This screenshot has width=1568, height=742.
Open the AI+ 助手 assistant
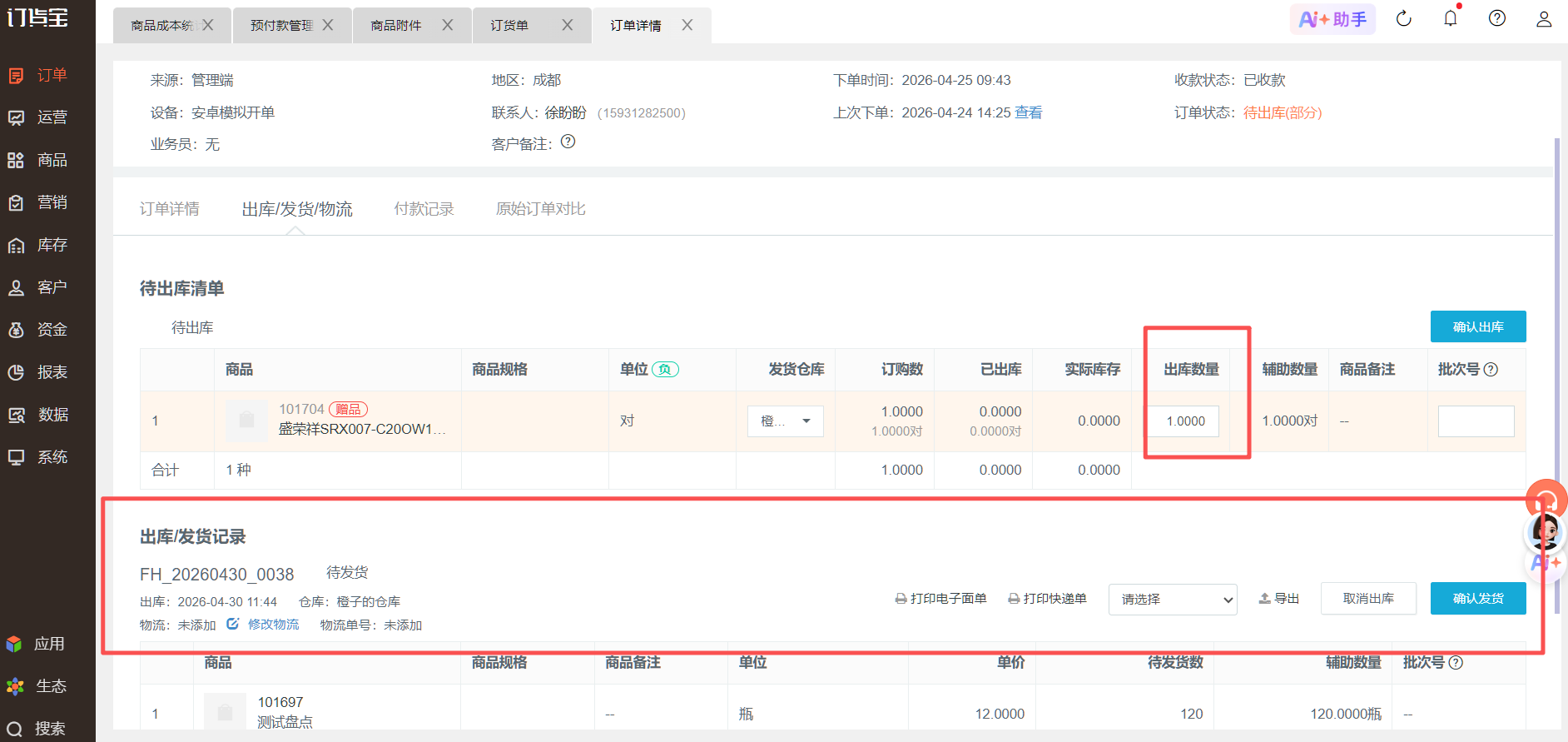click(x=1332, y=19)
